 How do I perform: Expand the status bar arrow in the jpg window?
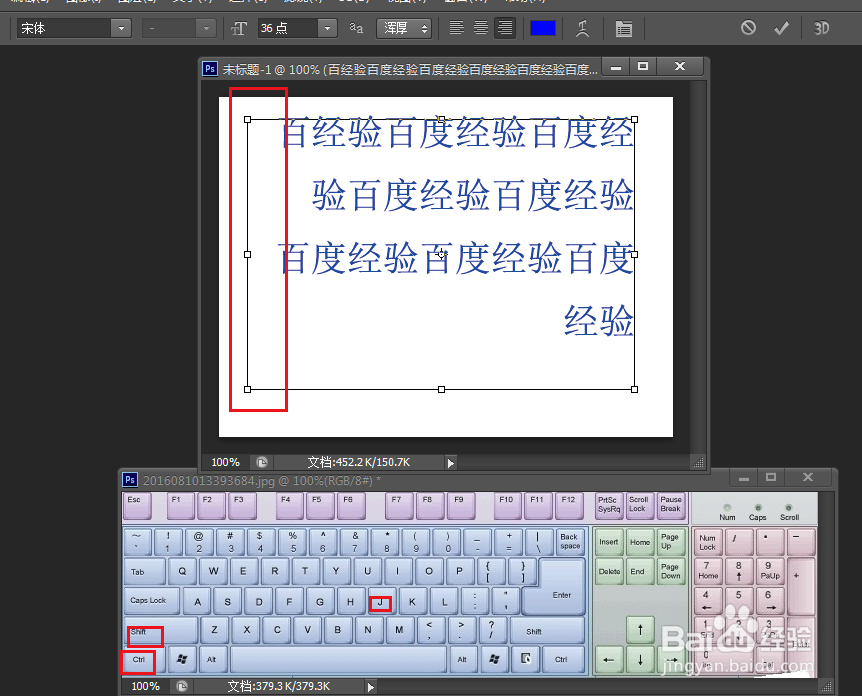(371, 687)
